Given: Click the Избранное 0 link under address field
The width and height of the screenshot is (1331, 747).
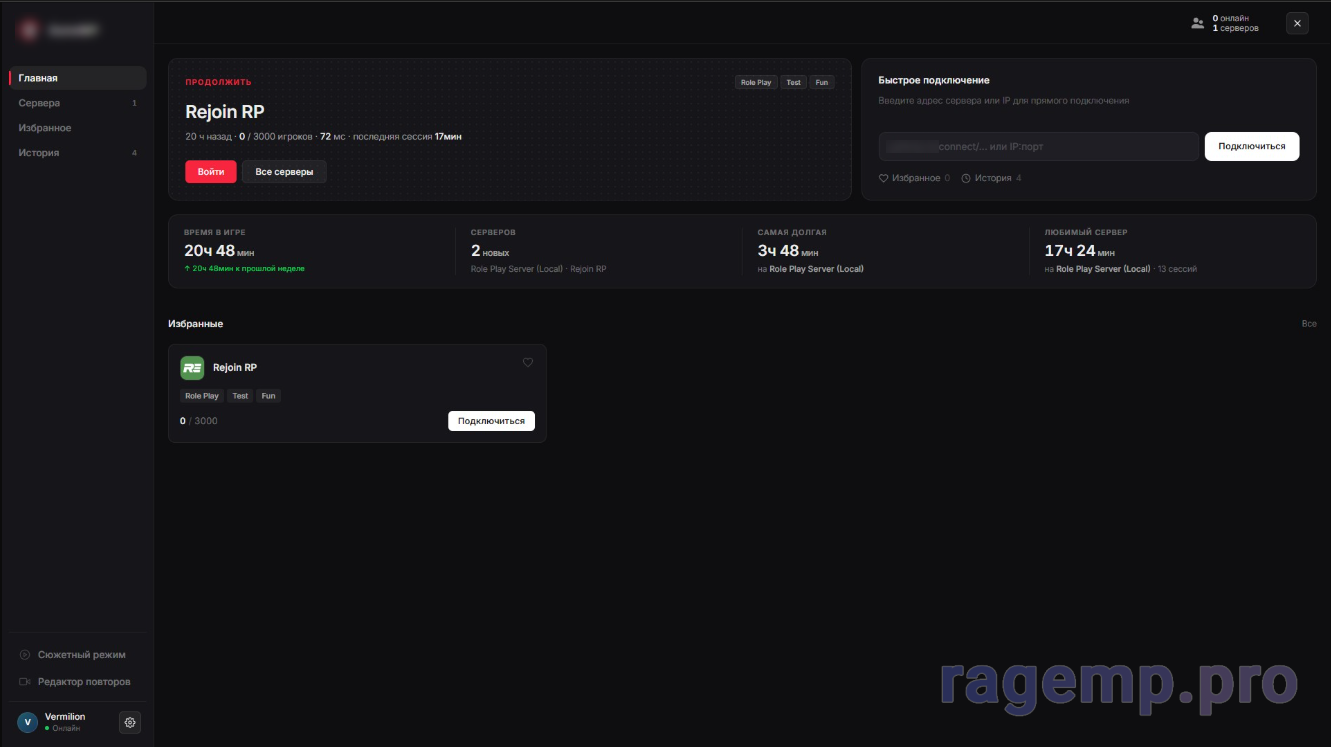Looking at the screenshot, I should (914, 178).
